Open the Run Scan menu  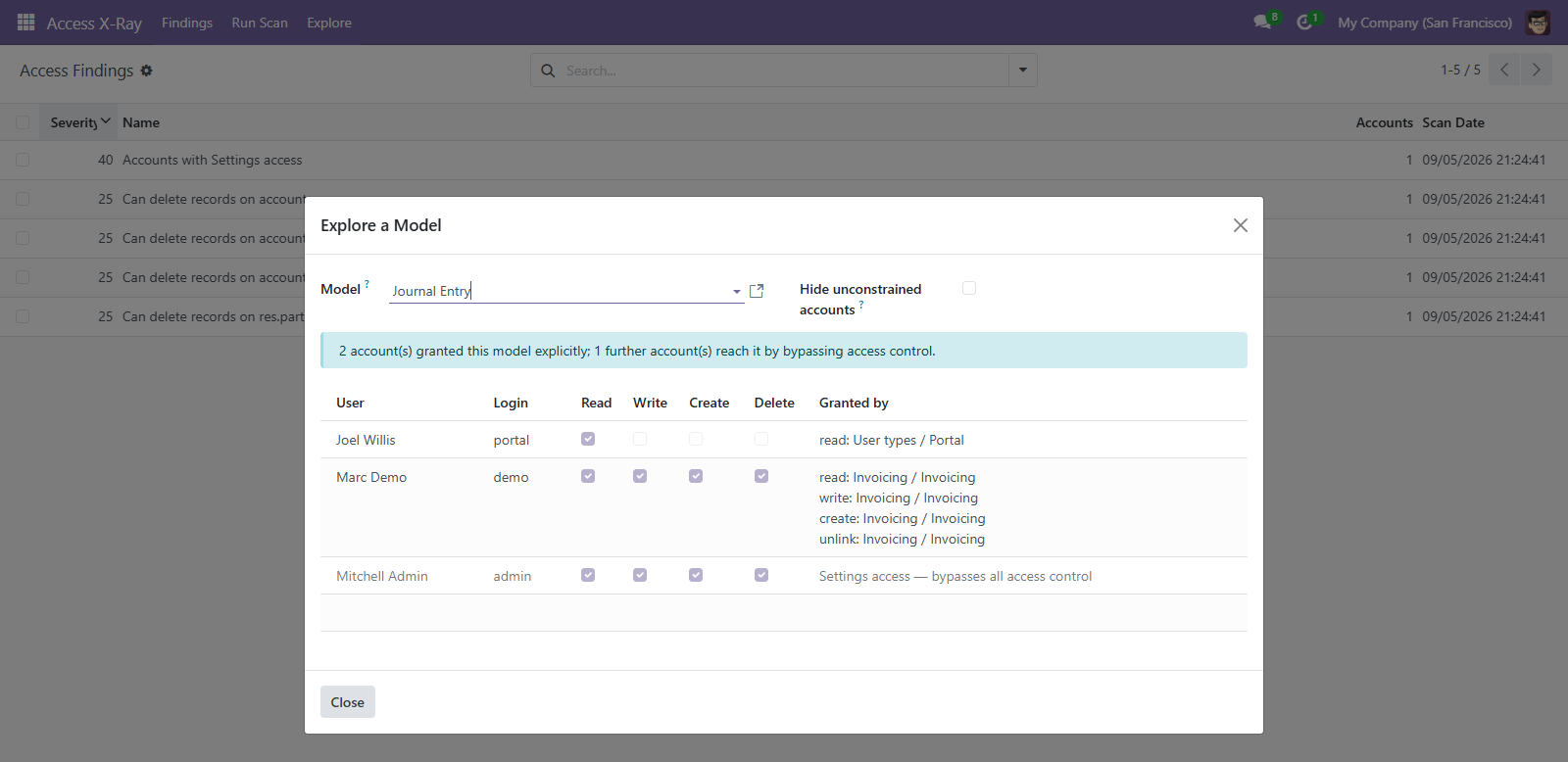pyautogui.click(x=260, y=23)
